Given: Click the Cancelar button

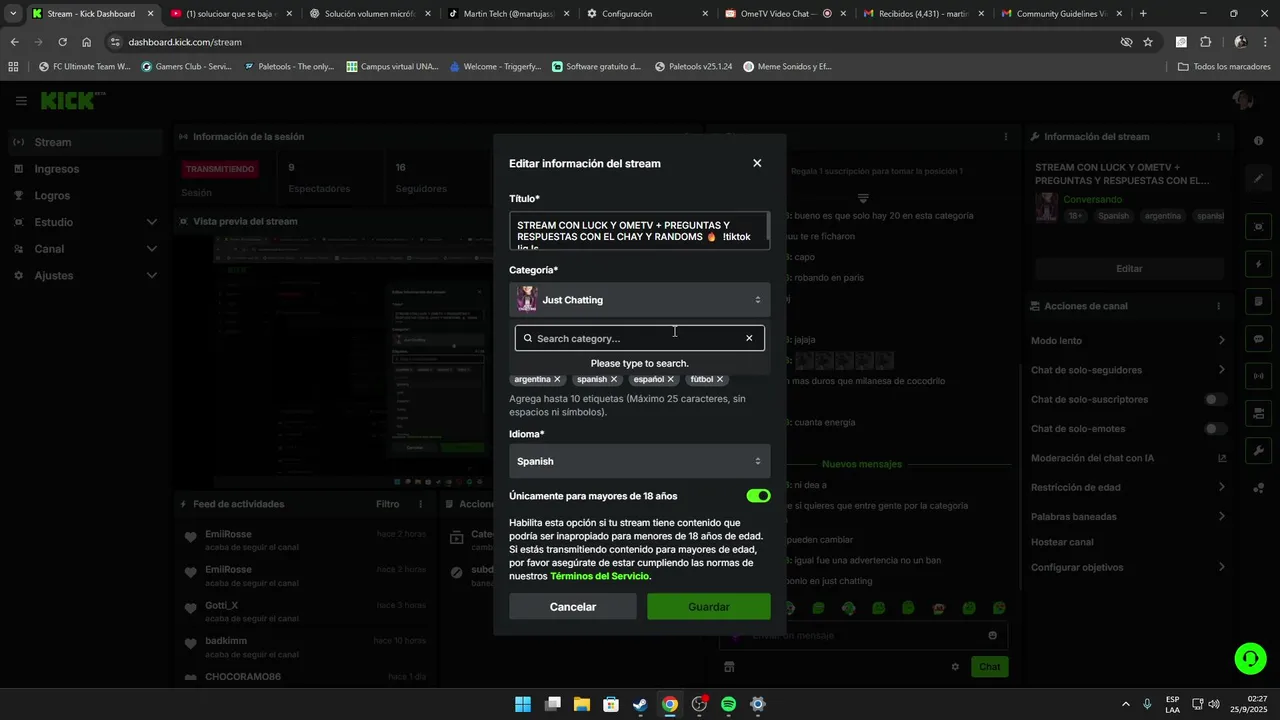Looking at the screenshot, I should click(573, 607).
